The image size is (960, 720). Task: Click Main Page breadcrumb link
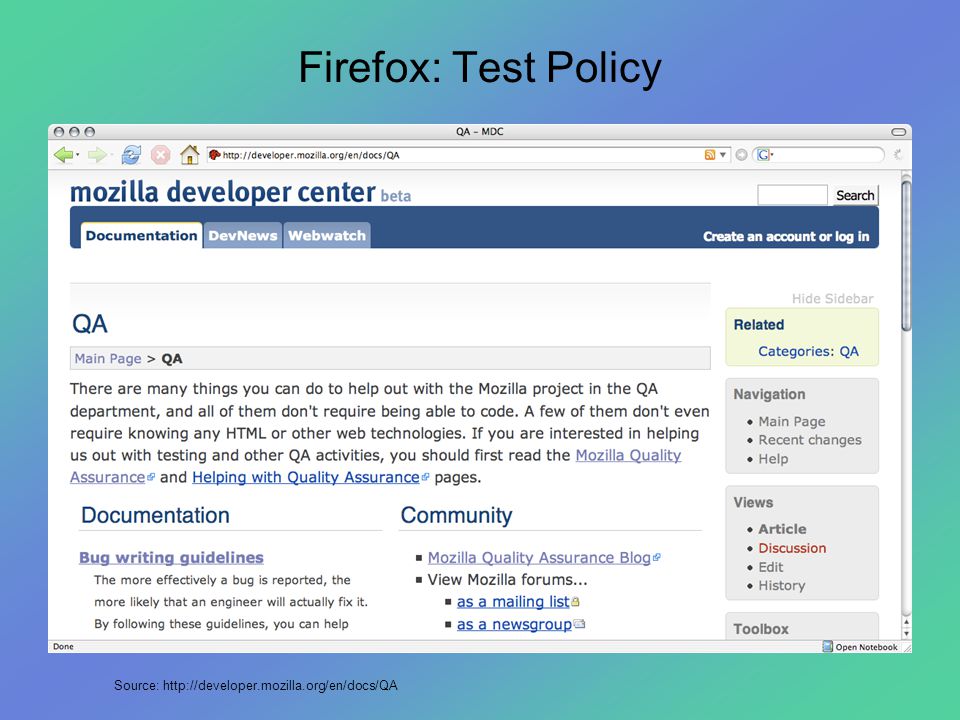(108, 359)
